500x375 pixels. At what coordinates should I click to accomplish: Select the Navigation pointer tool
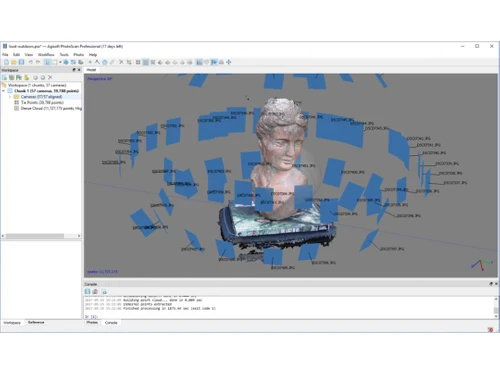(47, 62)
